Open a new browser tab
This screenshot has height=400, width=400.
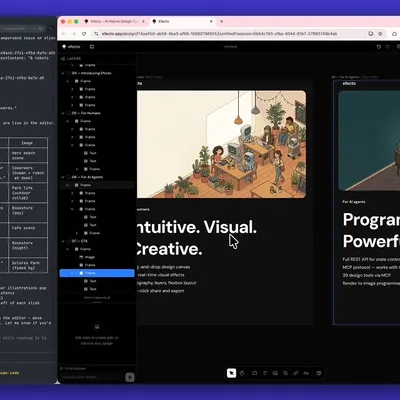(221, 21)
